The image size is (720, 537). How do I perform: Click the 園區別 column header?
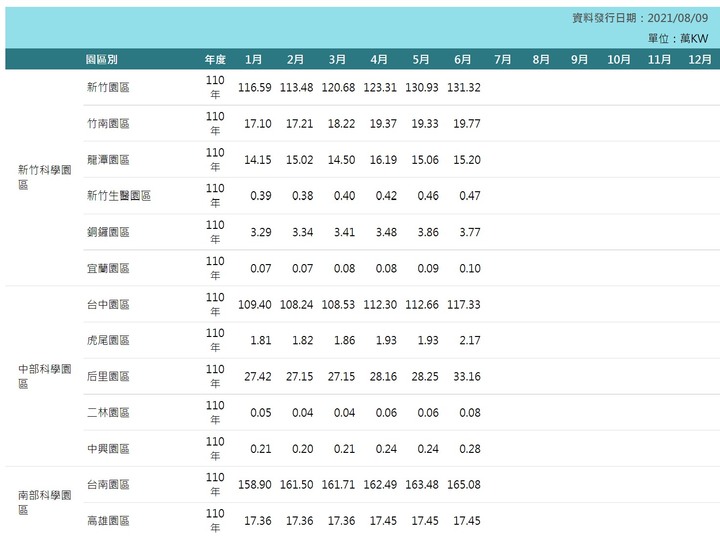[101, 60]
